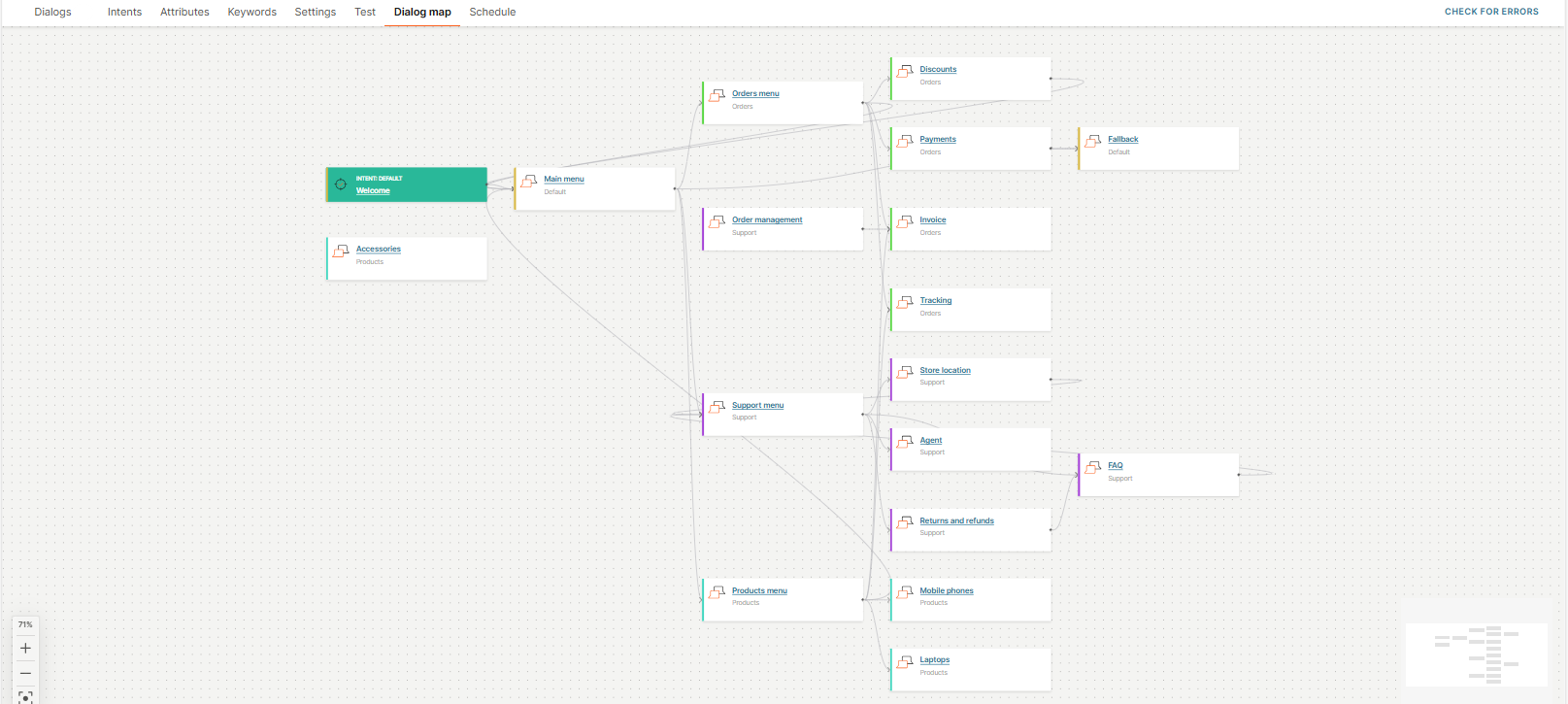Open the Schedule tab
This screenshot has width=1568, height=704.
pyautogui.click(x=492, y=12)
